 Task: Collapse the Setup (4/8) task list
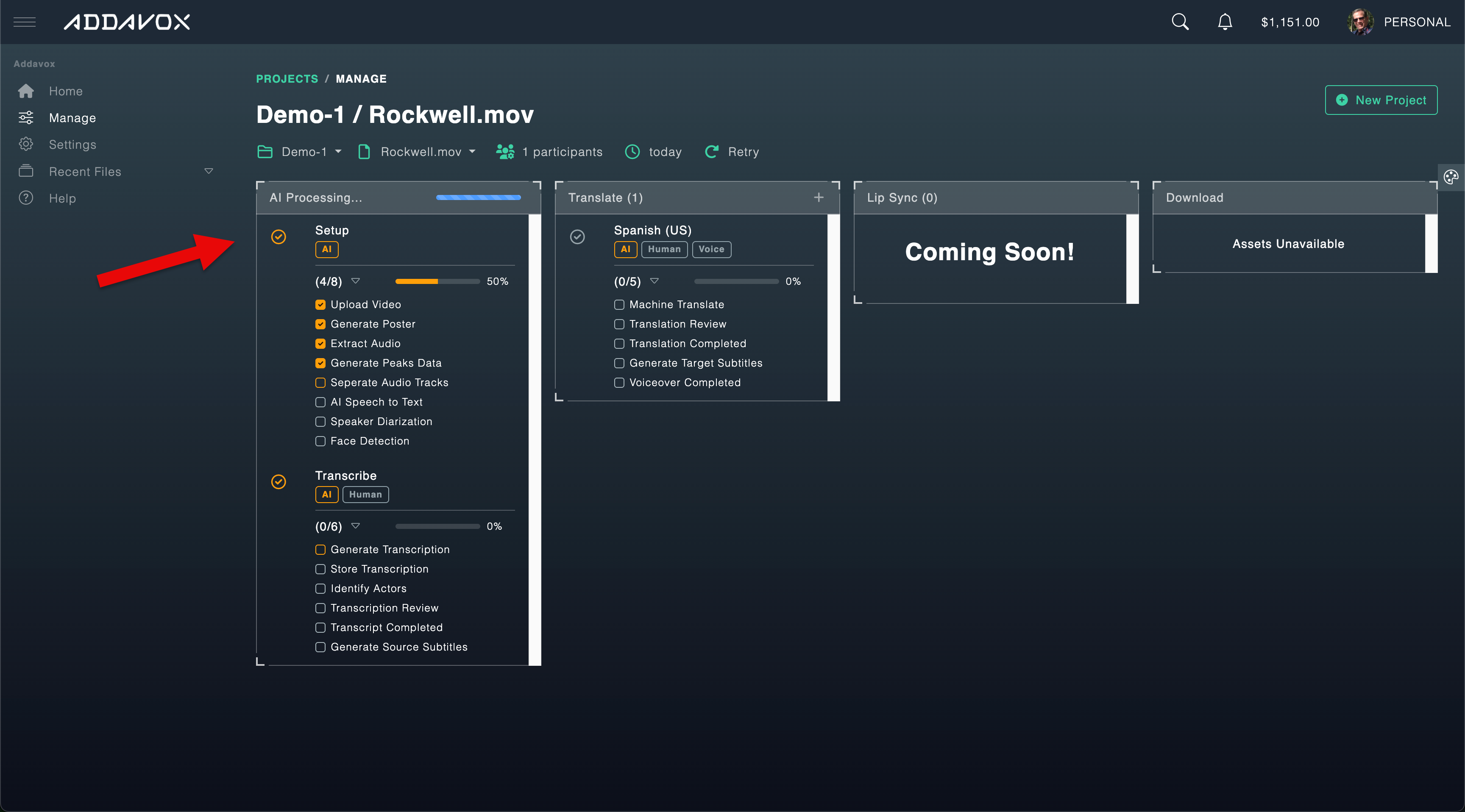(x=356, y=281)
